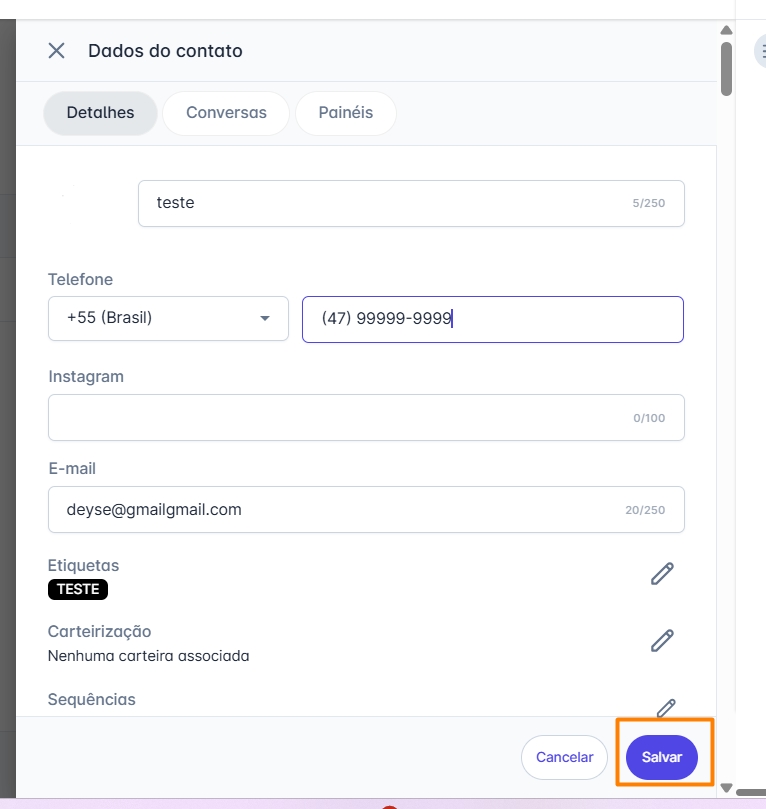Open the Conversas tab

coord(226,113)
